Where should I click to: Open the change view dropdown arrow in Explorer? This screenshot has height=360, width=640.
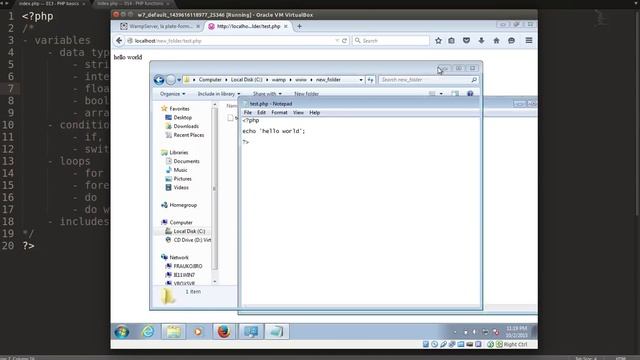441,94
